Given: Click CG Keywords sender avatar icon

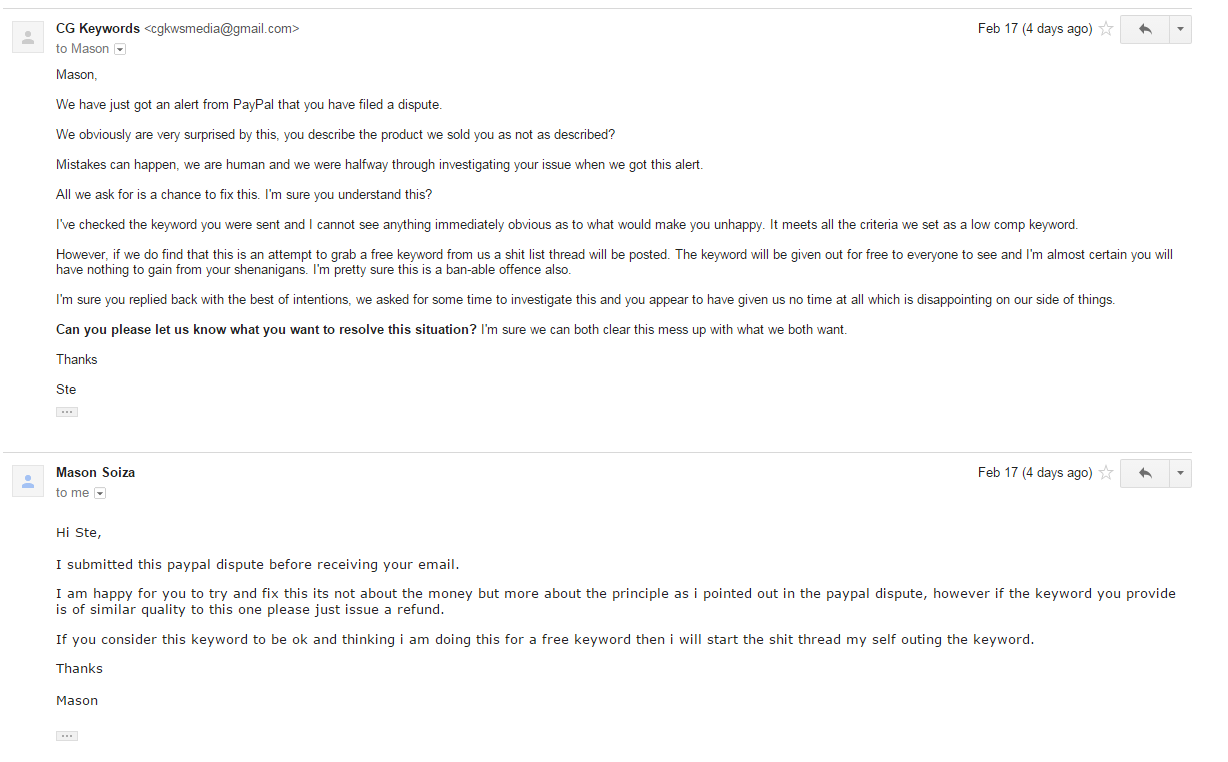Looking at the screenshot, I should [x=27, y=38].
